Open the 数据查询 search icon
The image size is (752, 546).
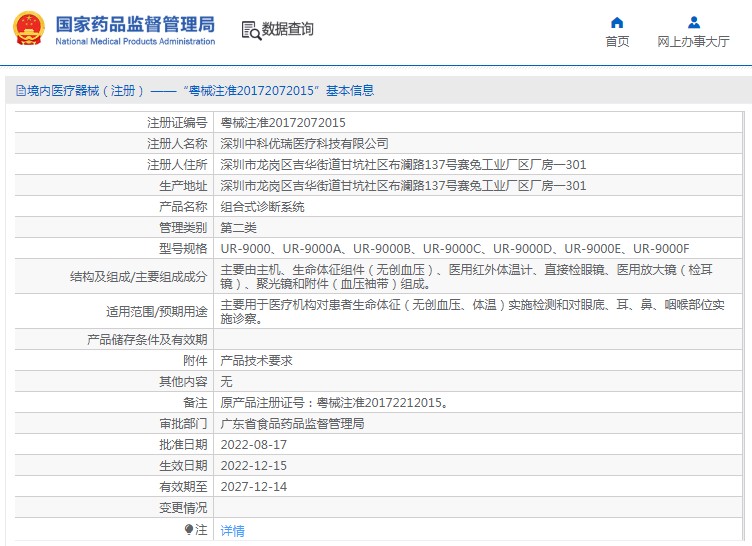click(x=251, y=30)
